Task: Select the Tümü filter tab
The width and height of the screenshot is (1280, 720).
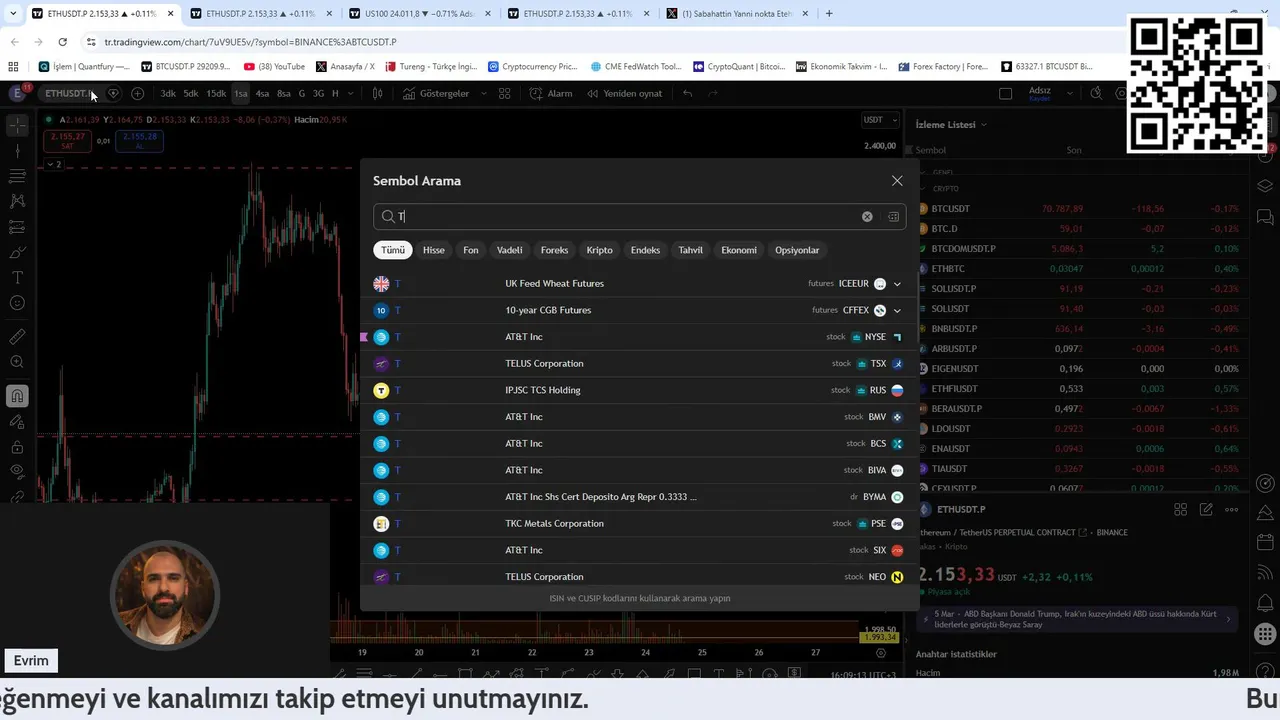Action: tap(393, 250)
